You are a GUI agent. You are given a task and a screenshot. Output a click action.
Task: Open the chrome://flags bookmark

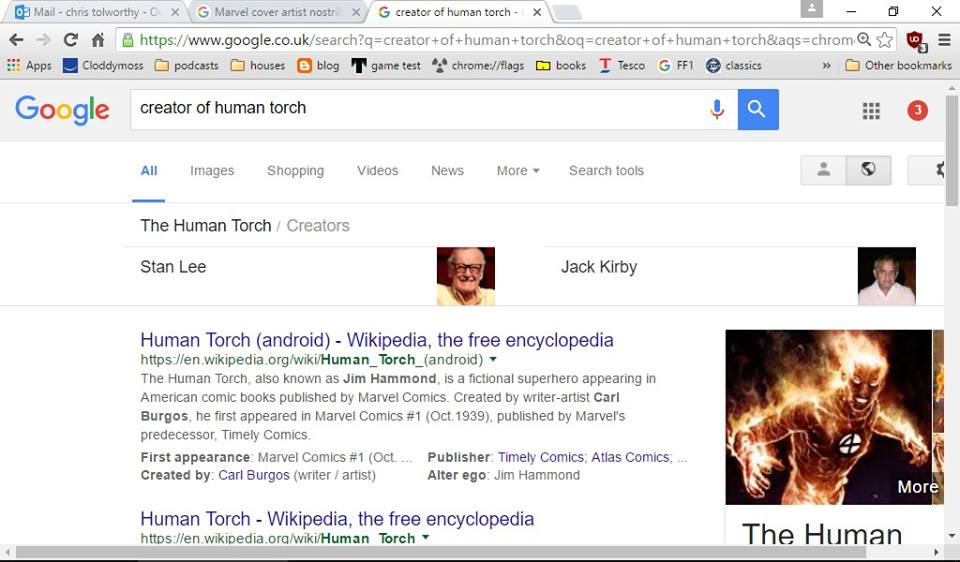coord(478,66)
